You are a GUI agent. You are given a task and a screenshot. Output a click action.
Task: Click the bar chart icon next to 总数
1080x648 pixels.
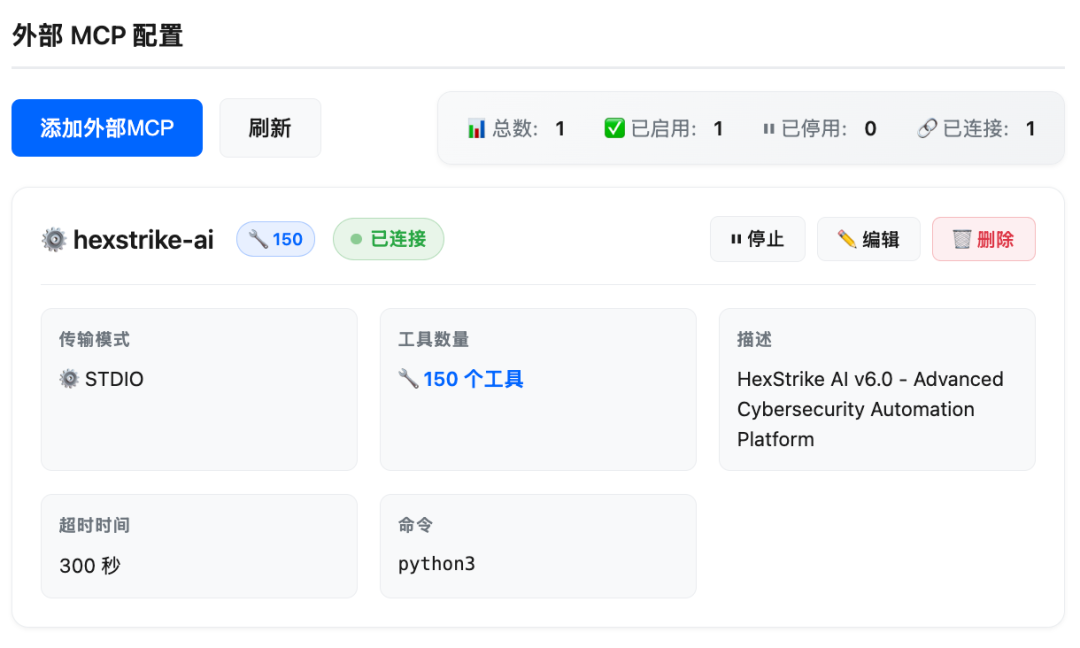point(476,128)
